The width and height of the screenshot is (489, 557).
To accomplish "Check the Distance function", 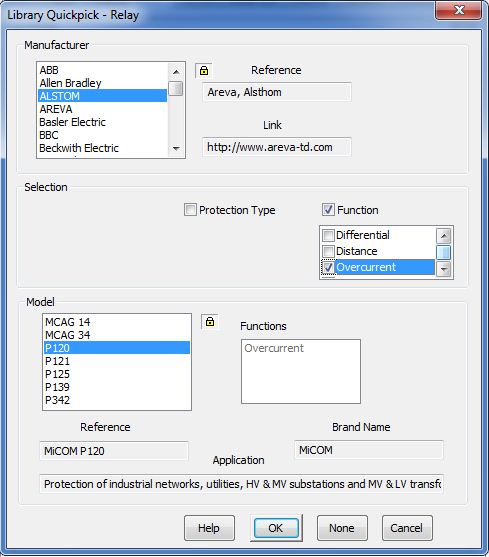I will coord(328,251).
